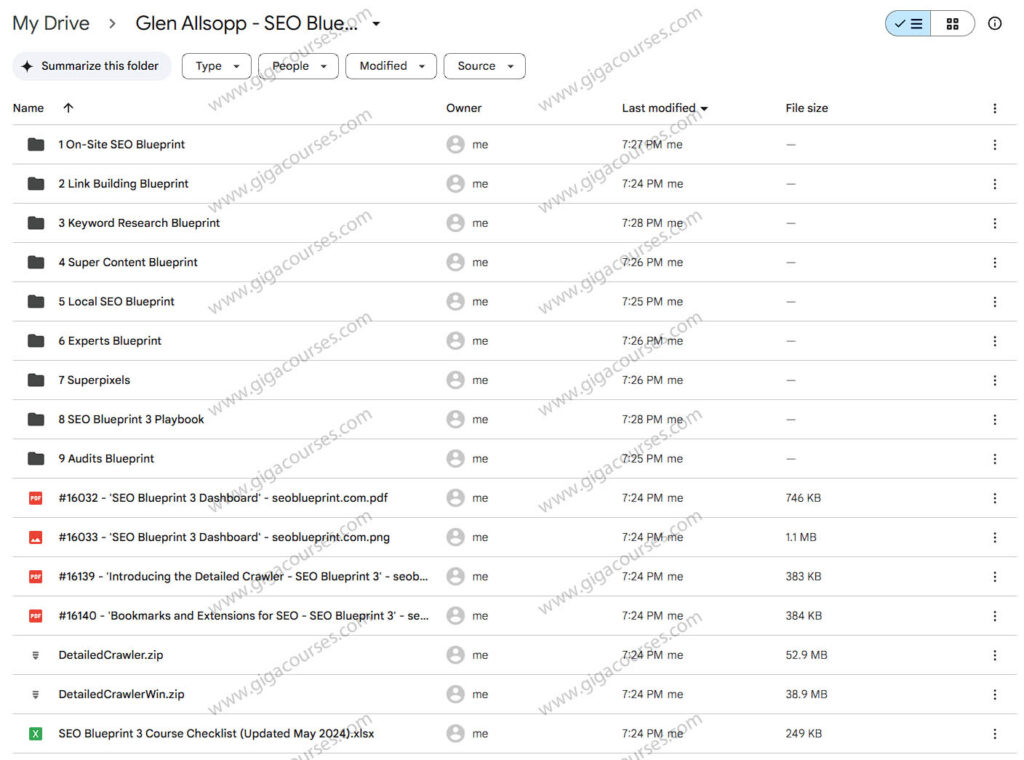Viewport: 1024px width, 760px height.
Task: Select file #16033 SEO Blueprint 3 Dashboard png name
Action: (224, 537)
